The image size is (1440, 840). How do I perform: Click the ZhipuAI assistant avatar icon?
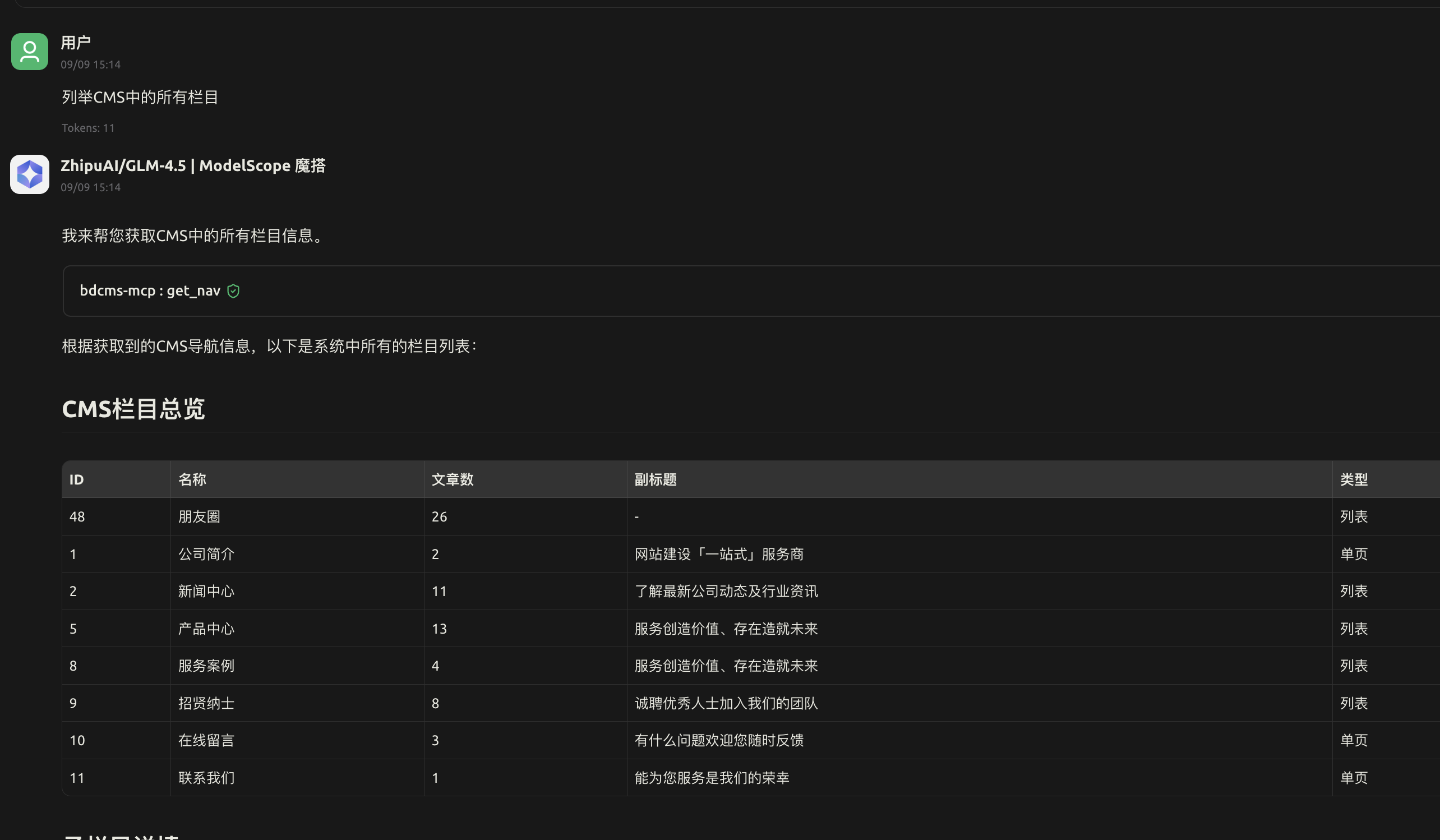[29, 174]
